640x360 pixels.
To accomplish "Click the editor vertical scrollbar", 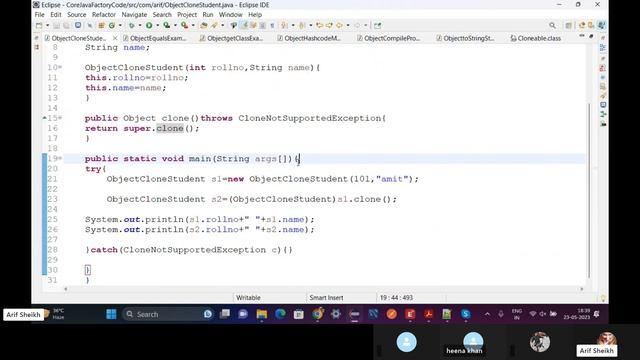I will click(x=589, y=190).
